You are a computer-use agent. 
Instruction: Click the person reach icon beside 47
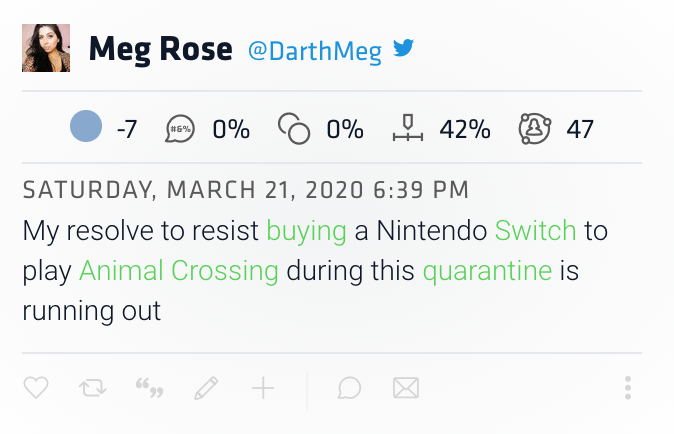[x=536, y=128]
